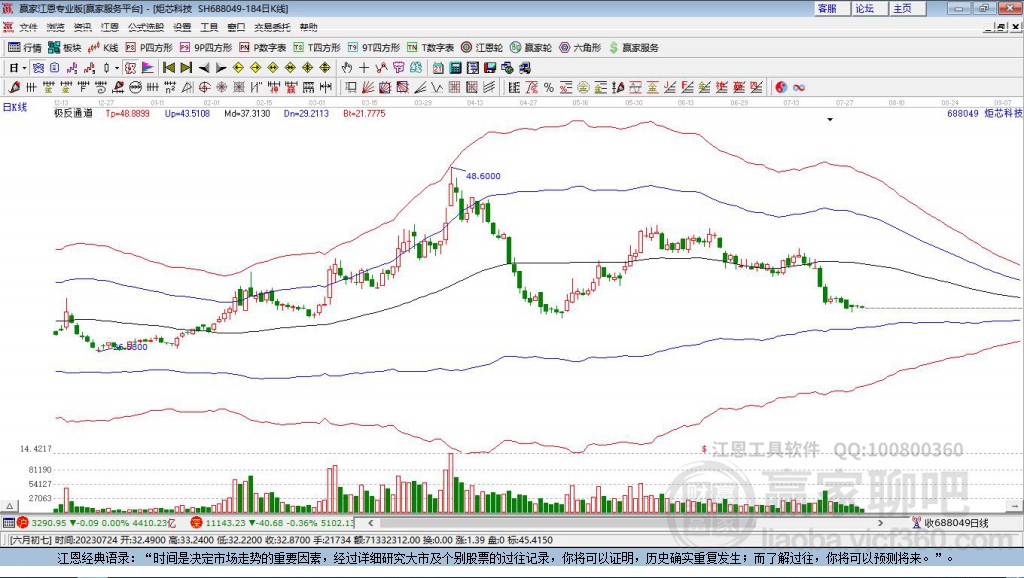Jump to first bar with green skip-back icon
Viewport: 1024px width, 578px height.
tap(169, 68)
